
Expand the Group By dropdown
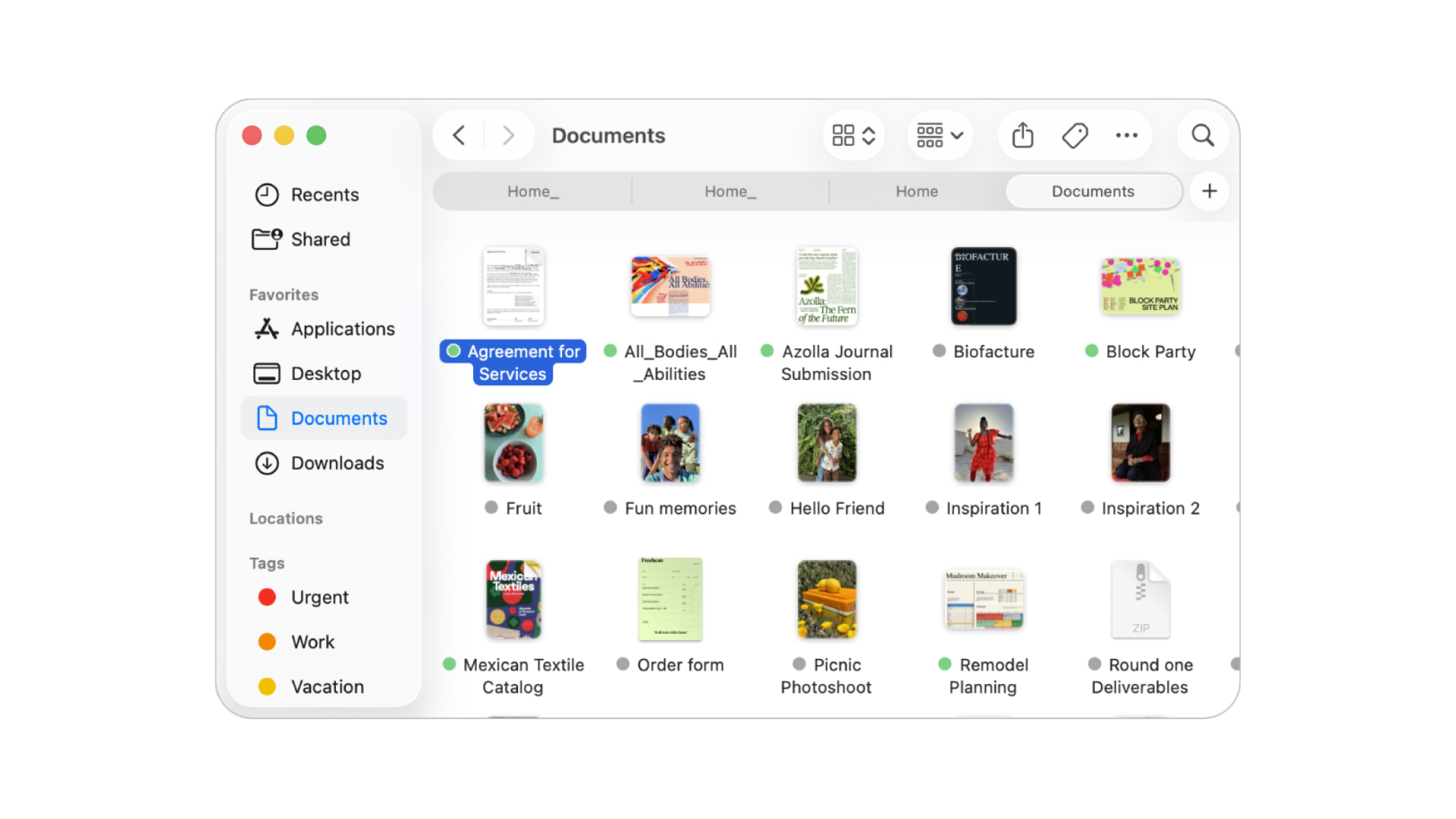pyautogui.click(x=940, y=136)
